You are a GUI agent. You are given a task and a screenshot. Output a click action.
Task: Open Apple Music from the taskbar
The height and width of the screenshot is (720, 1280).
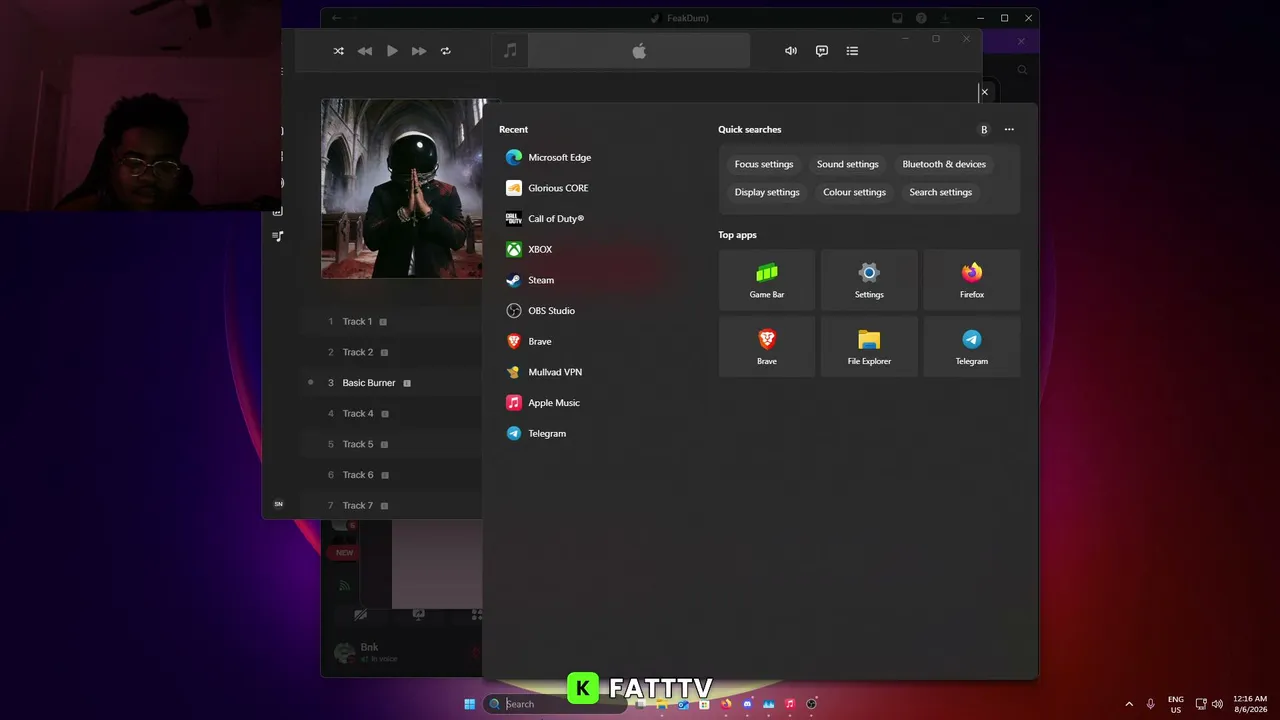[790, 704]
